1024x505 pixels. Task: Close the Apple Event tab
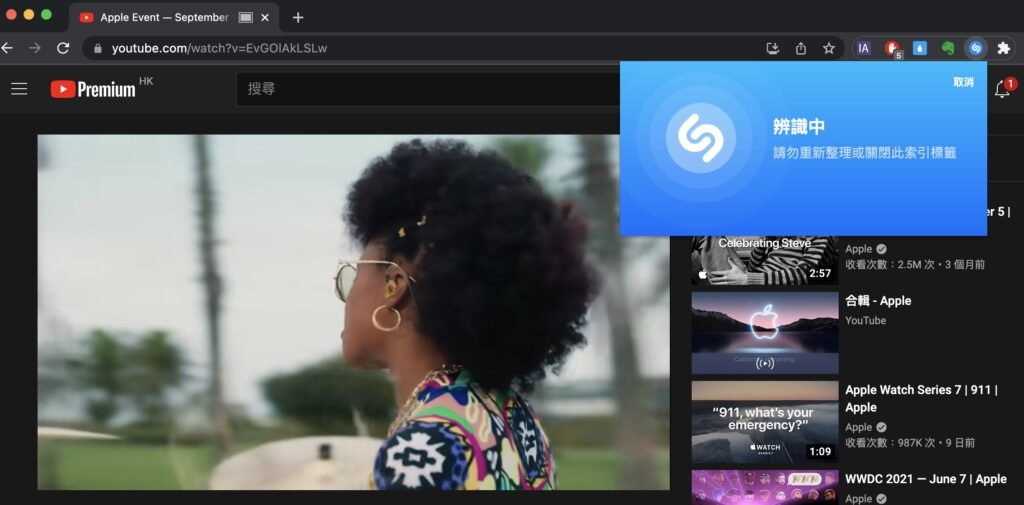(x=264, y=18)
